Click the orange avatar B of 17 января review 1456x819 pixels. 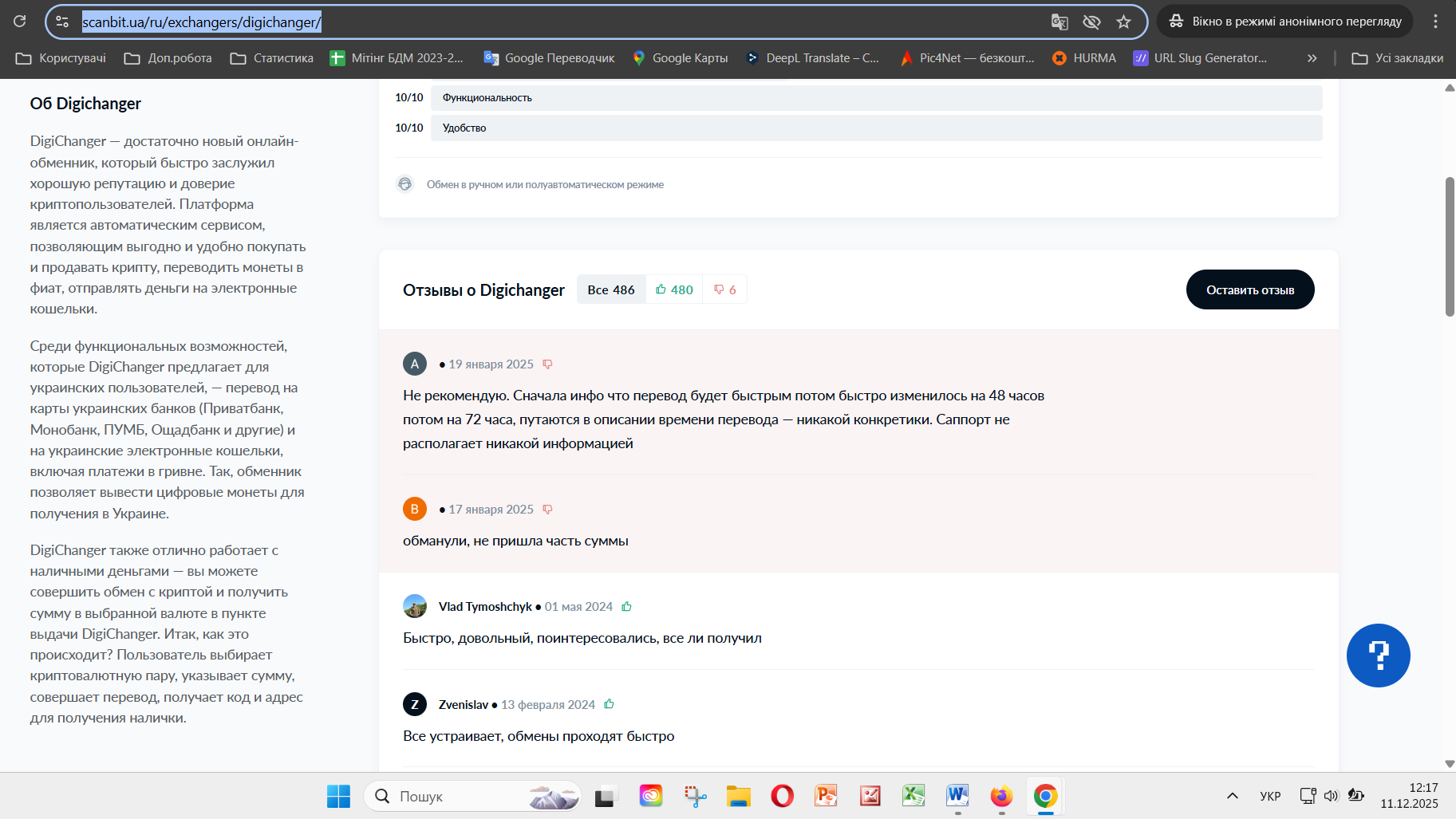point(415,509)
